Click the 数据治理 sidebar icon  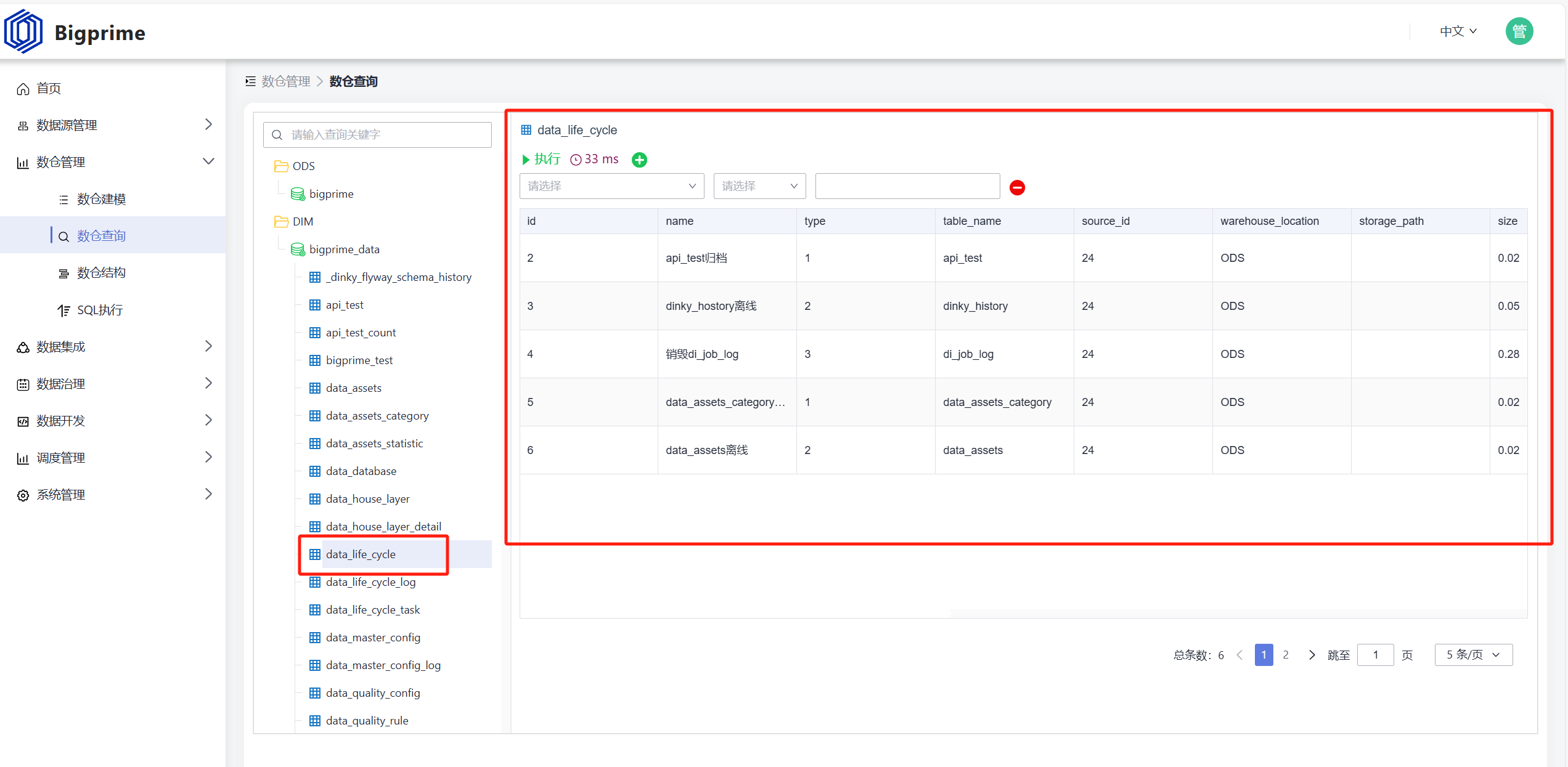click(x=23, y=384)
